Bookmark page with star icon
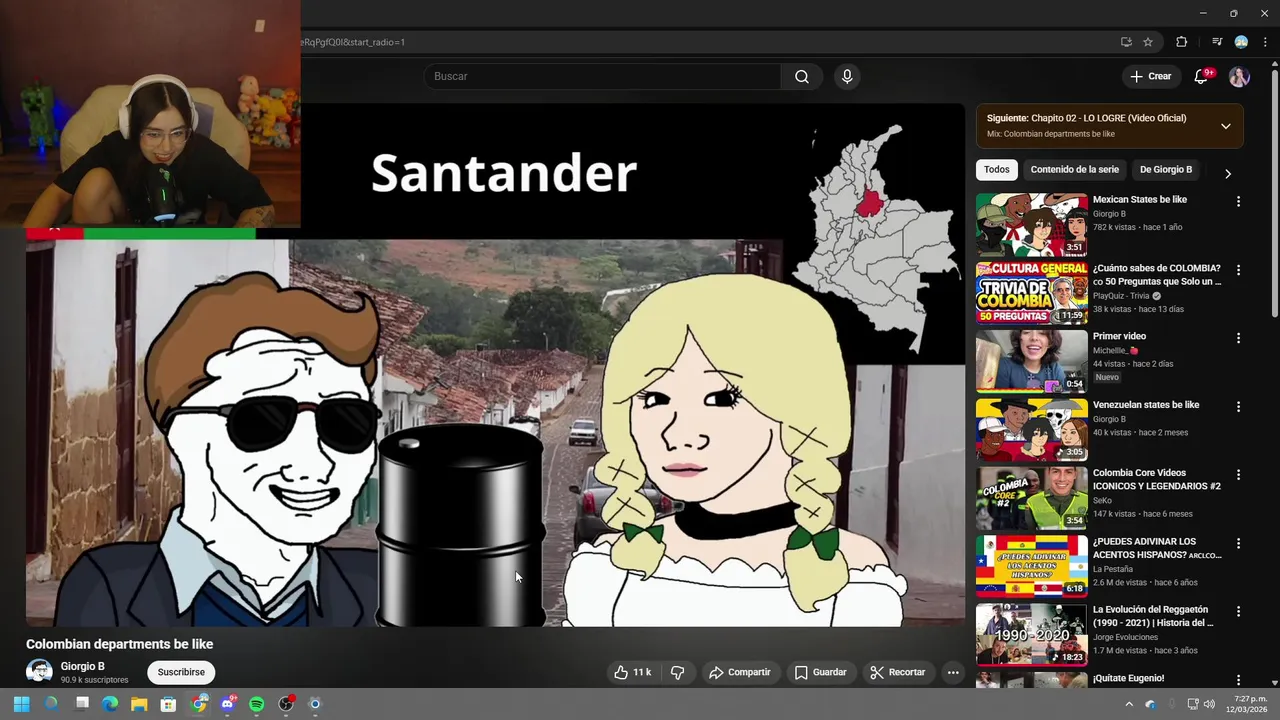Image resolution: width=1280 pixels, height=720 pixels. (x=1148, y=42)
